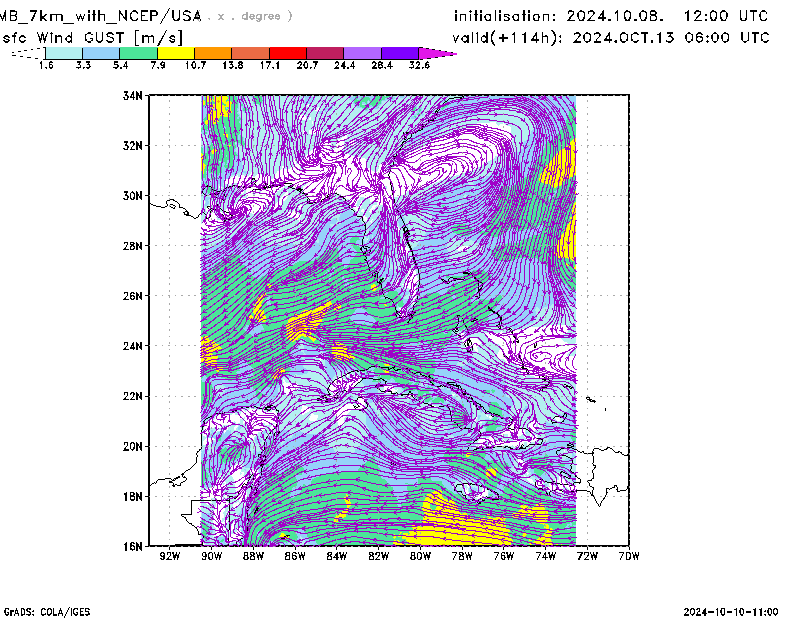Click the 'valid(+114h)' label
Viewport: 800px width, 618px height.
click(x=509, y=38)
